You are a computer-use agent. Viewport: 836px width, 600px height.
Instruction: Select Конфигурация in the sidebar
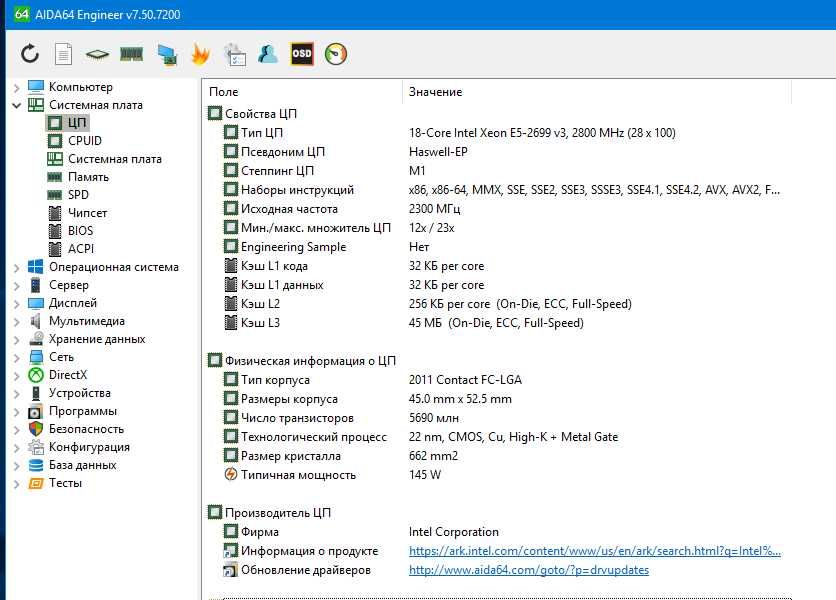(89, 447)
